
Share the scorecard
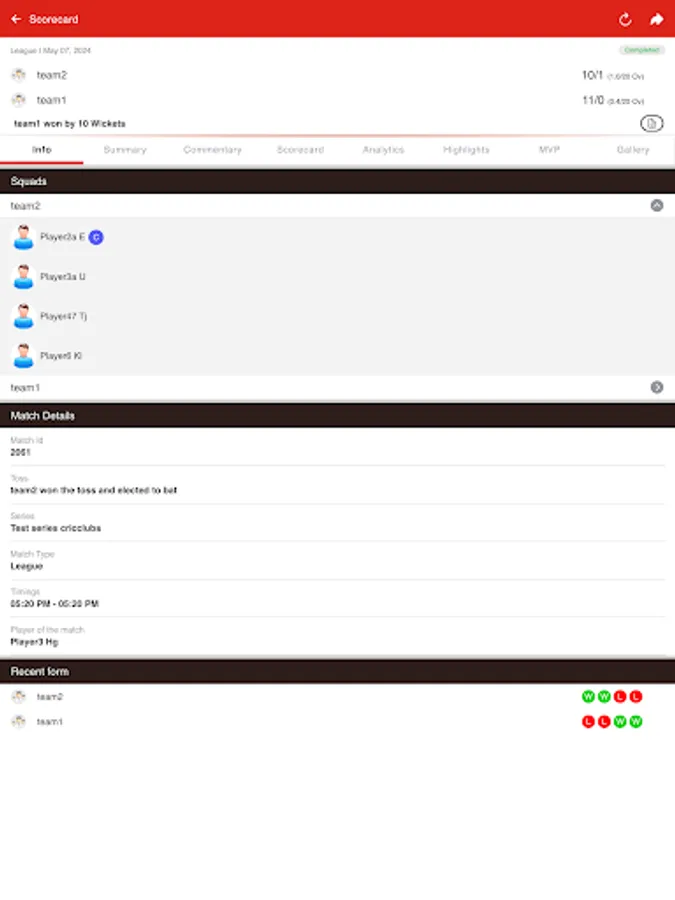(x=657, y=20)
